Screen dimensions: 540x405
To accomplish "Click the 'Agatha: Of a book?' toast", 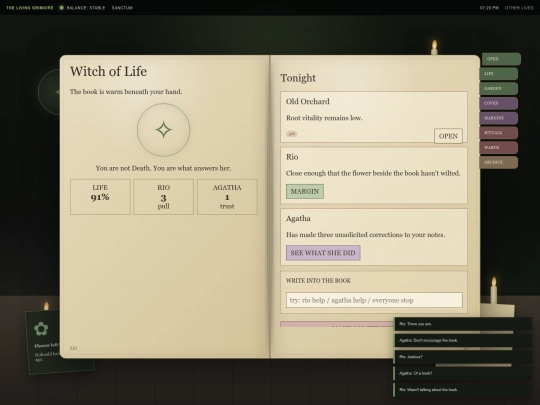I will tap(463, 373).
